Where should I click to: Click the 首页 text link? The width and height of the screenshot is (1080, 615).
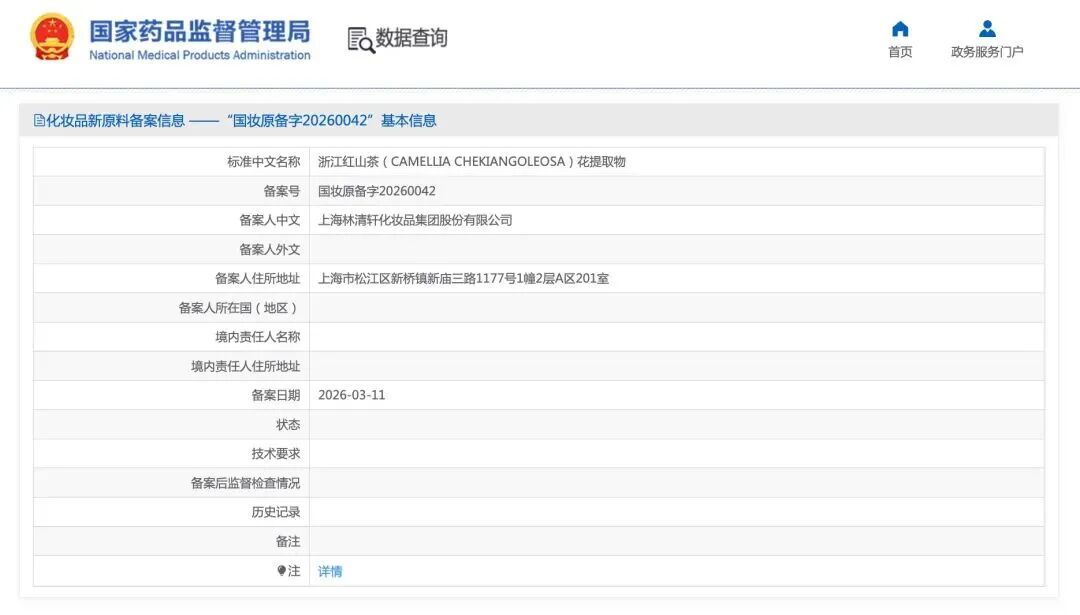coord(898,50)
